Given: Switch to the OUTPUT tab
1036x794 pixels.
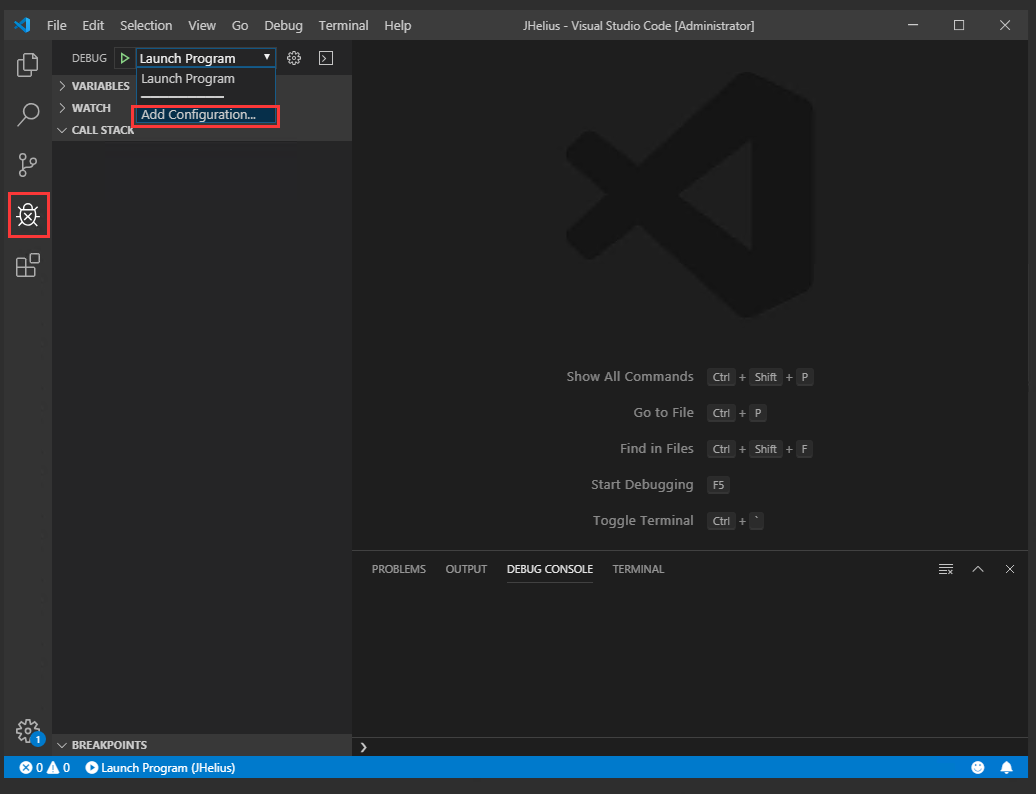Looking at the screenshot, I should click(x=466, y=569).
